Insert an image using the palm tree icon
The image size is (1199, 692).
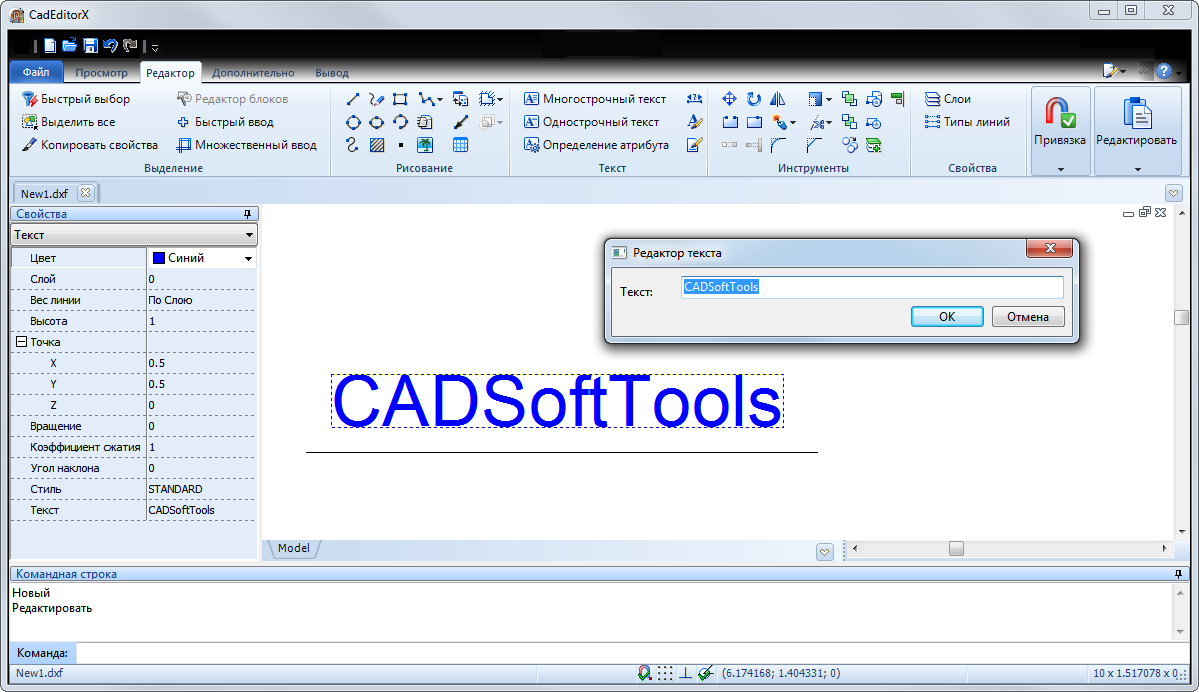pyautogui.click(x=425, y=144)
